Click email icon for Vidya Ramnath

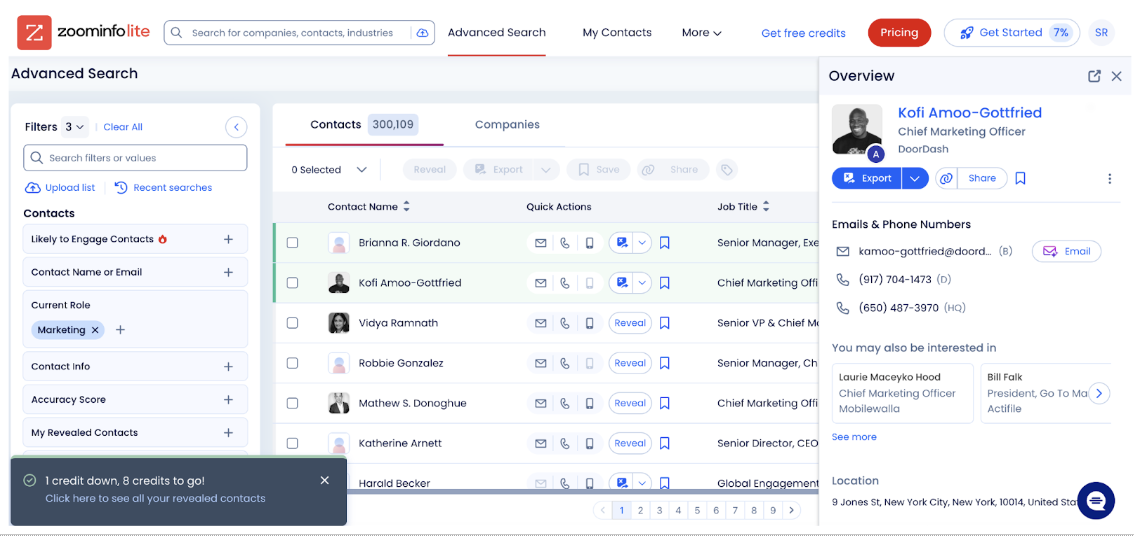[540, 323]
